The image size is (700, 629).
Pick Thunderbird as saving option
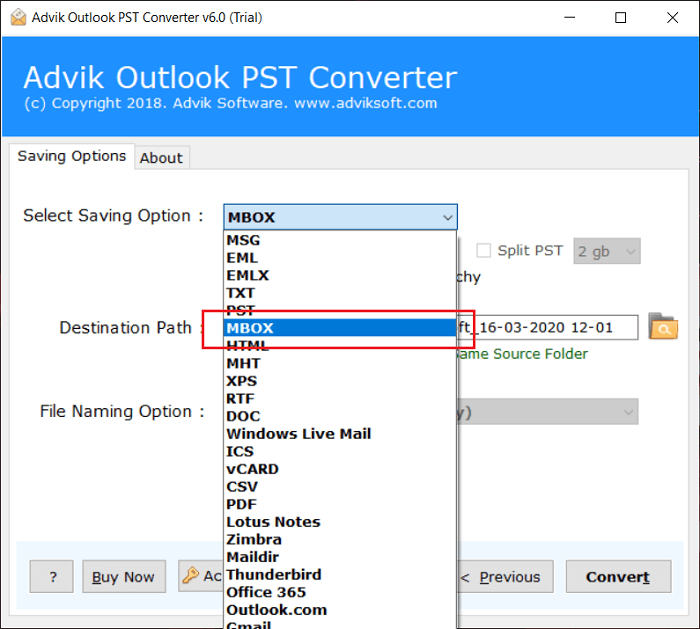coord(340,575)
